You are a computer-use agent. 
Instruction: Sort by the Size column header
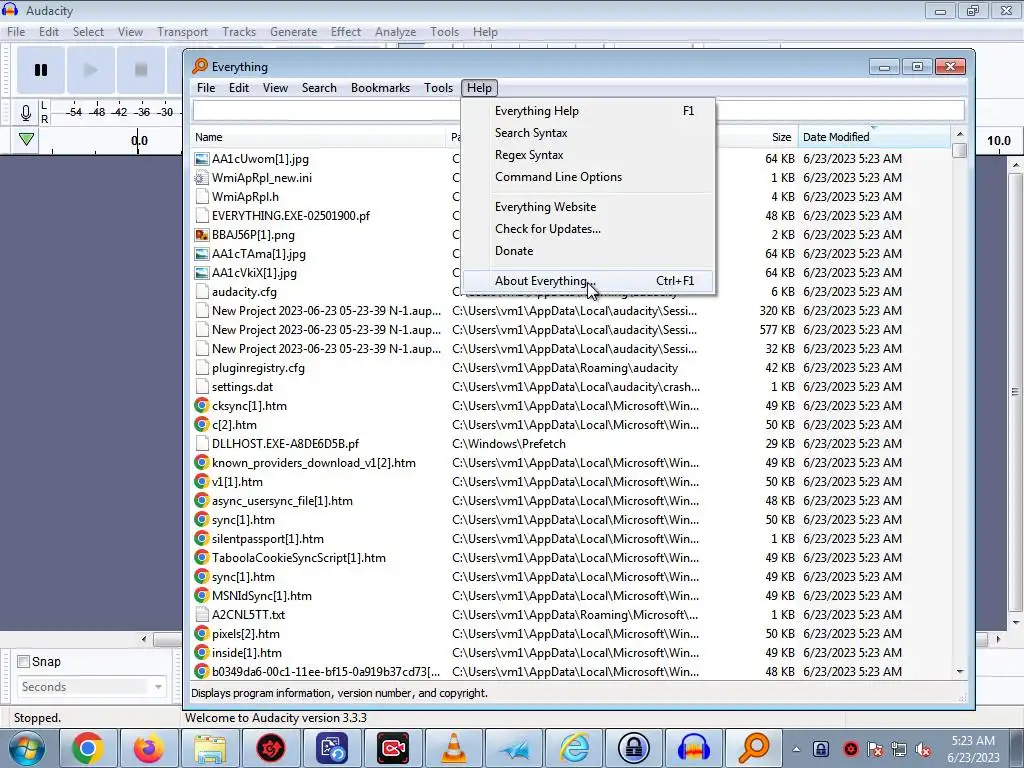click(781, 137)
